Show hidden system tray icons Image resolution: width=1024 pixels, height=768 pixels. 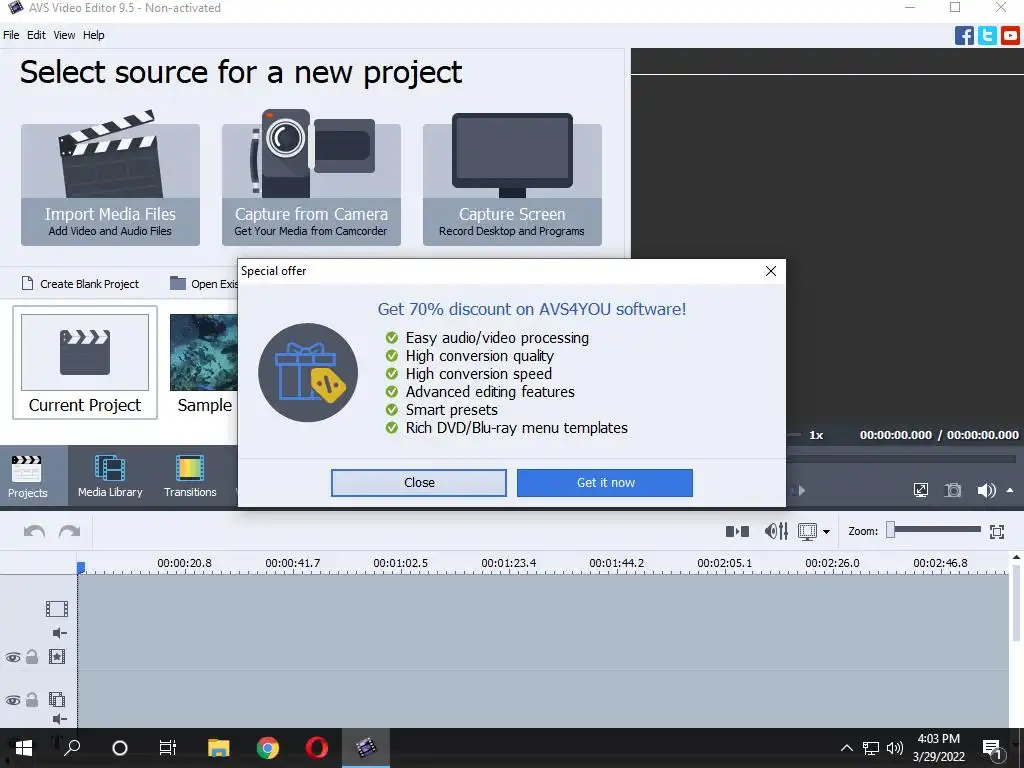tap(846, 748)
